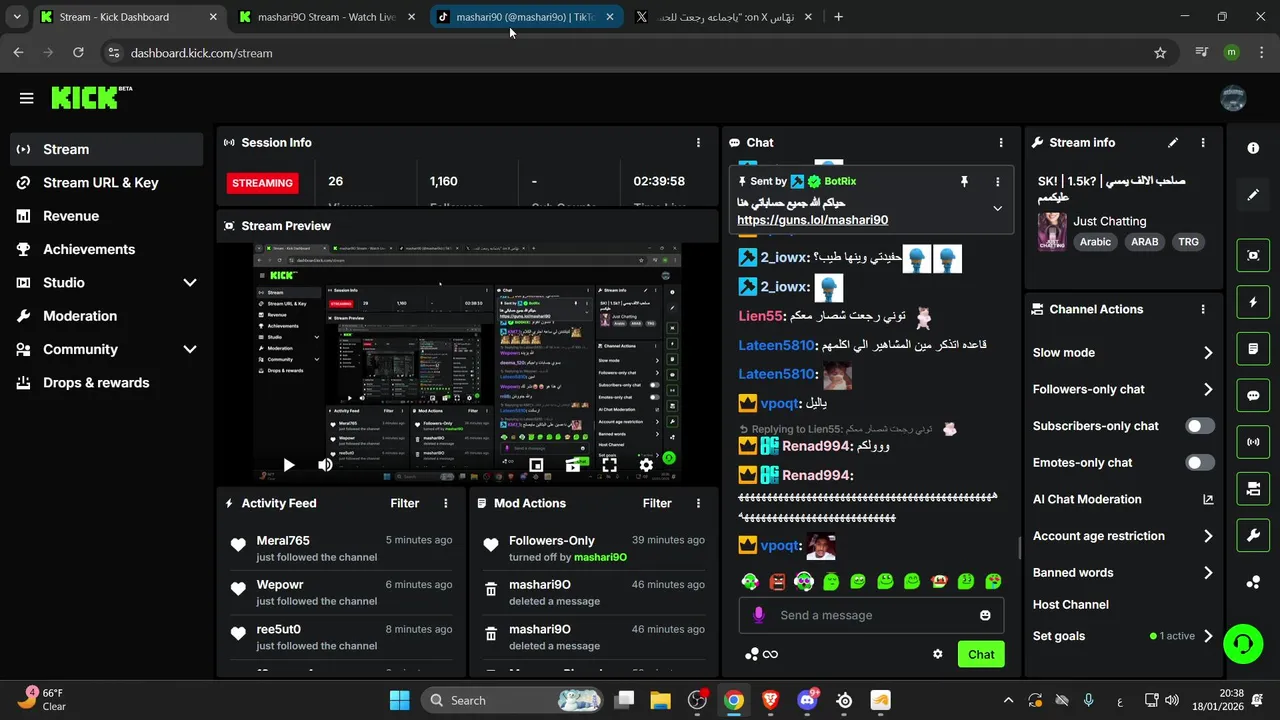Open AI Chat Moderation external link icon
Image resolution: width=1280 pixels, height=720 pixels.
coord(1208,499)
